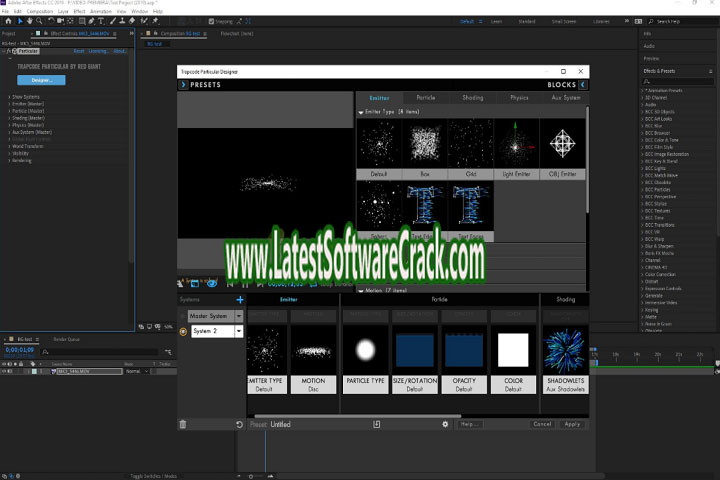Open the System 2 dropdown arrow
Viewport: 720px width, 480px height.
coord(239,331)
